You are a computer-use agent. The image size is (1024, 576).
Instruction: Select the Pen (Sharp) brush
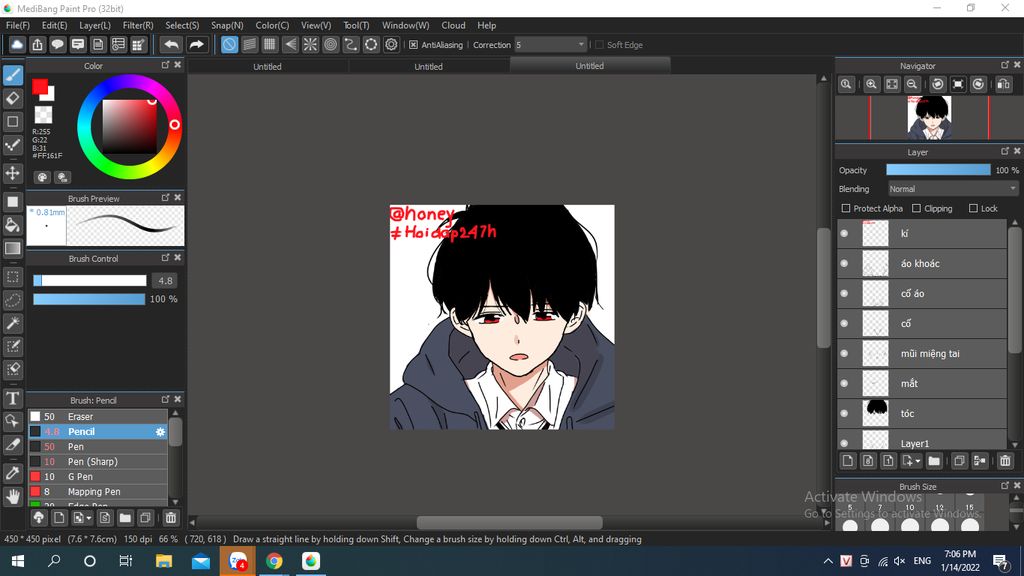coord(98,462)
